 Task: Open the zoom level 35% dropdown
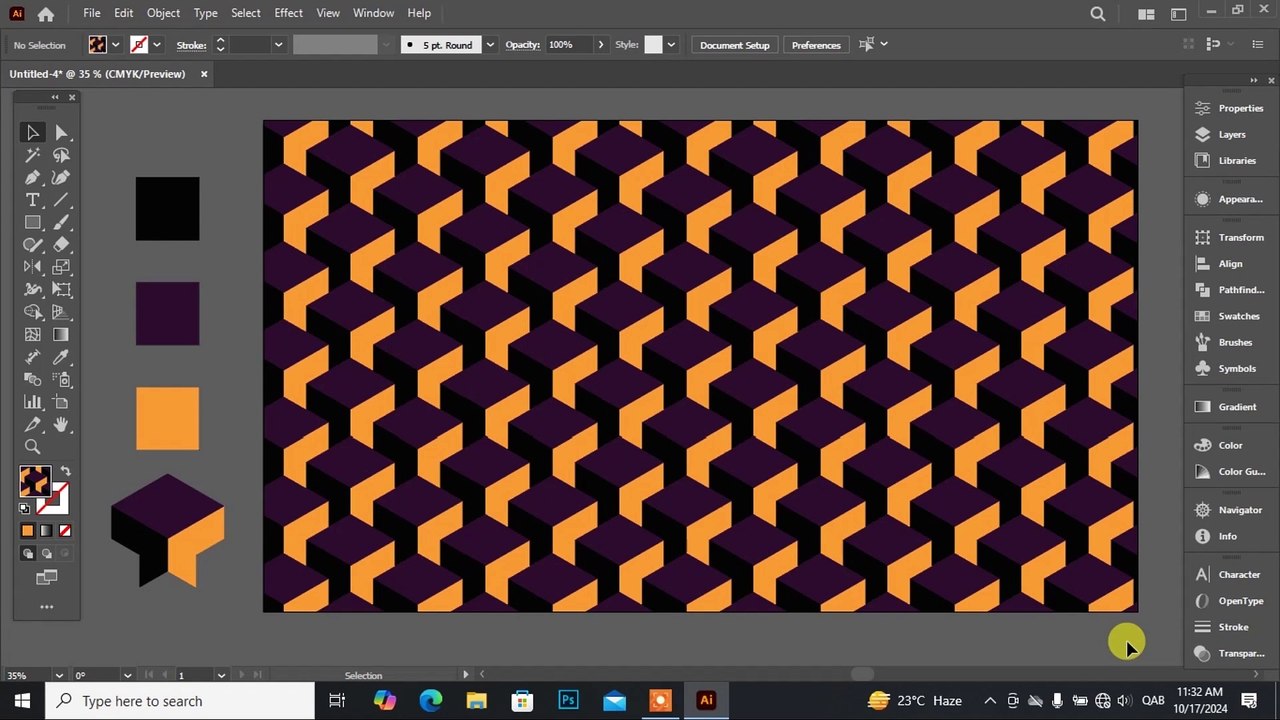tap(59, 676)
